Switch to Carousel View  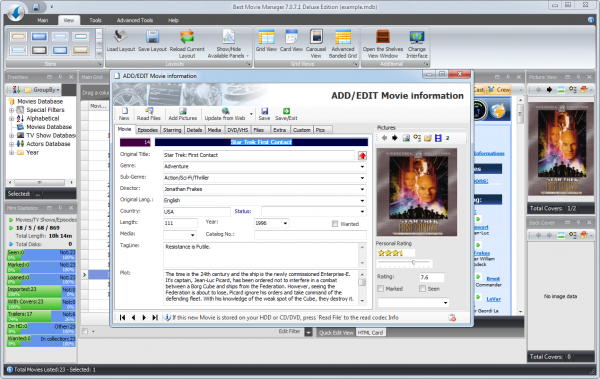tap(316, 37)
